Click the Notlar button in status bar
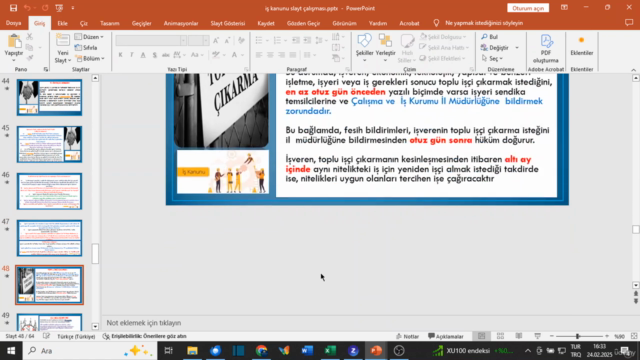 click(408, 336)
